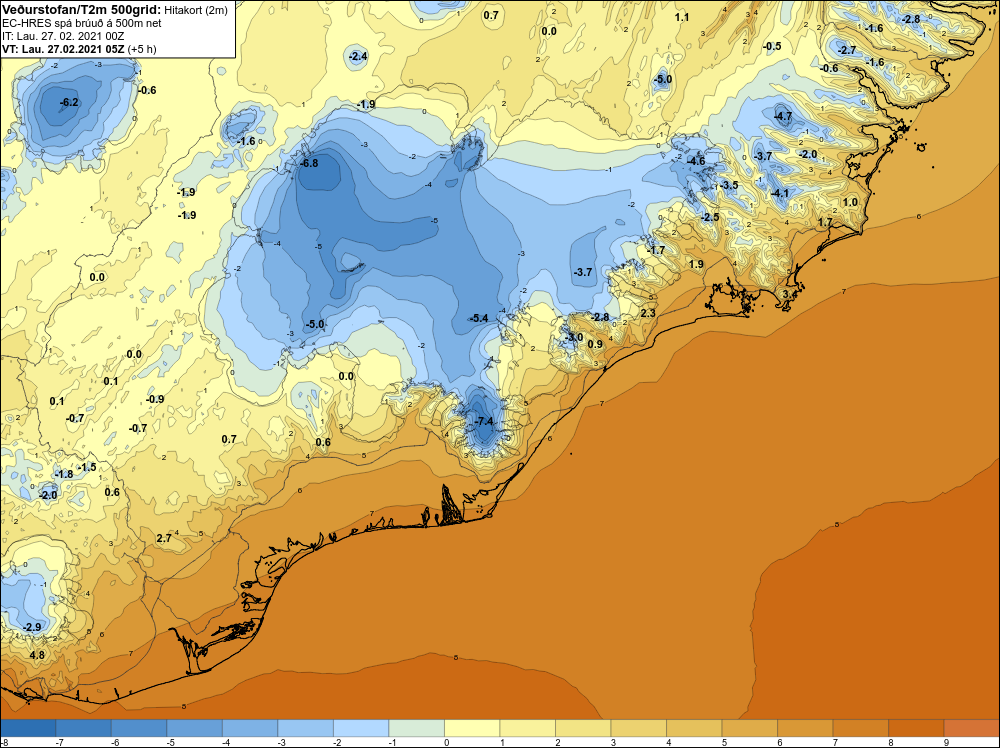Click the map title 'Veðurstofan/T2m 500grid'
1000x748 pixels.
(80, 9)
